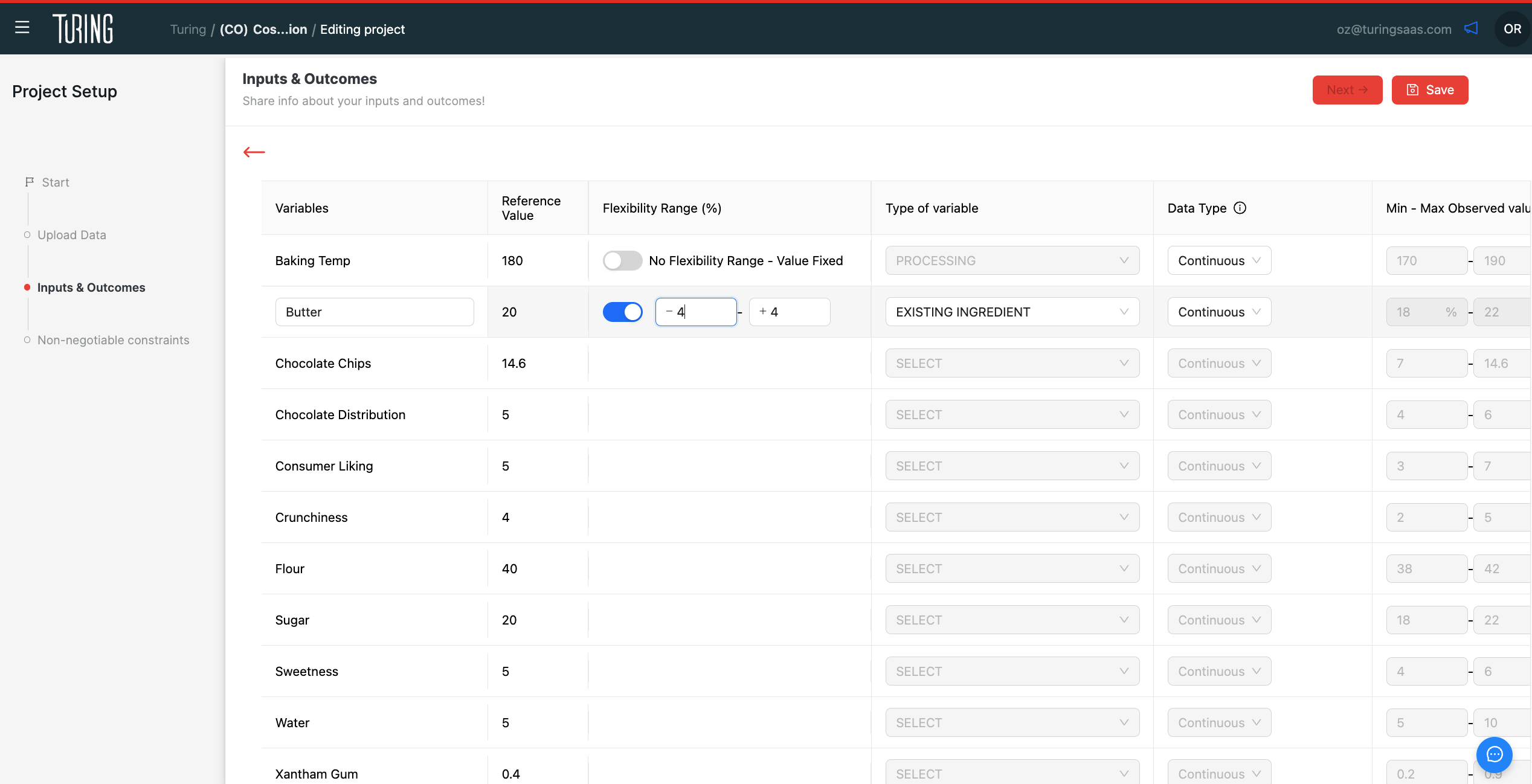Open the chat support bubble
Viewport: 1532px width, 784px height.
(1494, 754)
